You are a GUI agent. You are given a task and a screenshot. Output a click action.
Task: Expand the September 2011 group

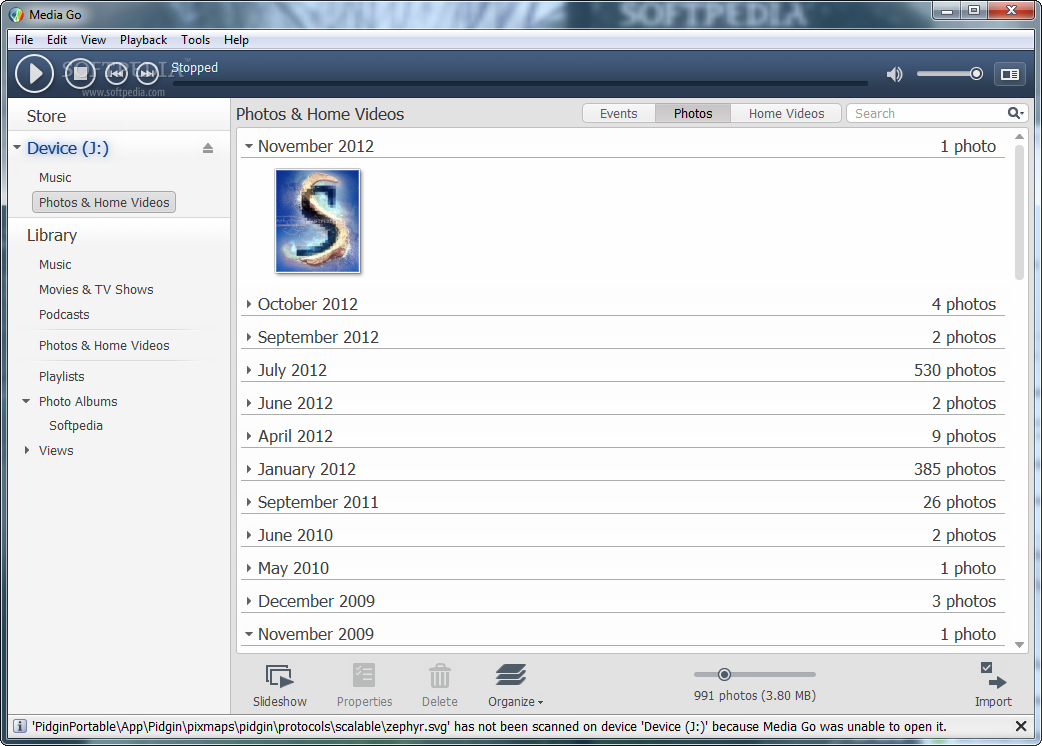click(x=249, y=502)
